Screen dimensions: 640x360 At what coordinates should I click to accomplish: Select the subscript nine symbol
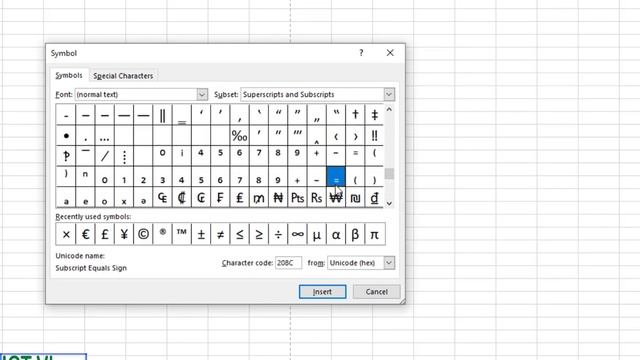(278, 176)
